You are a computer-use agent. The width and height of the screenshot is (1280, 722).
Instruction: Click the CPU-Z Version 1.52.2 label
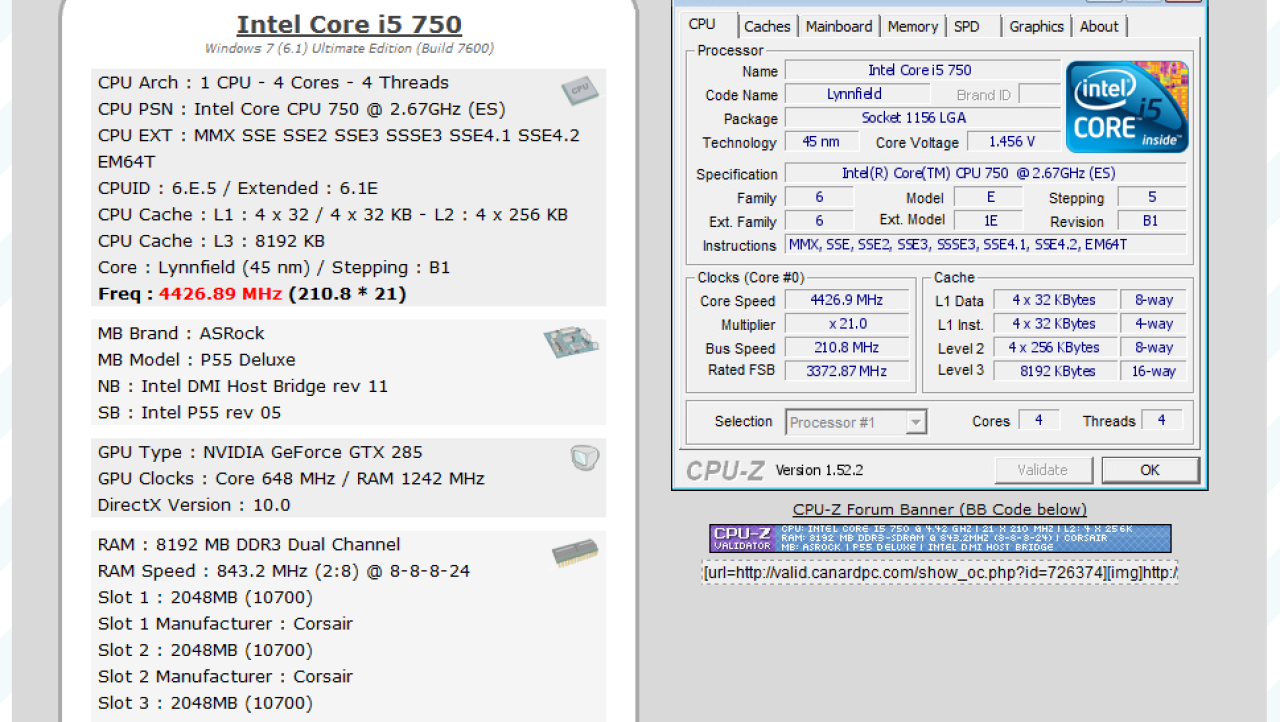point(820,470)
